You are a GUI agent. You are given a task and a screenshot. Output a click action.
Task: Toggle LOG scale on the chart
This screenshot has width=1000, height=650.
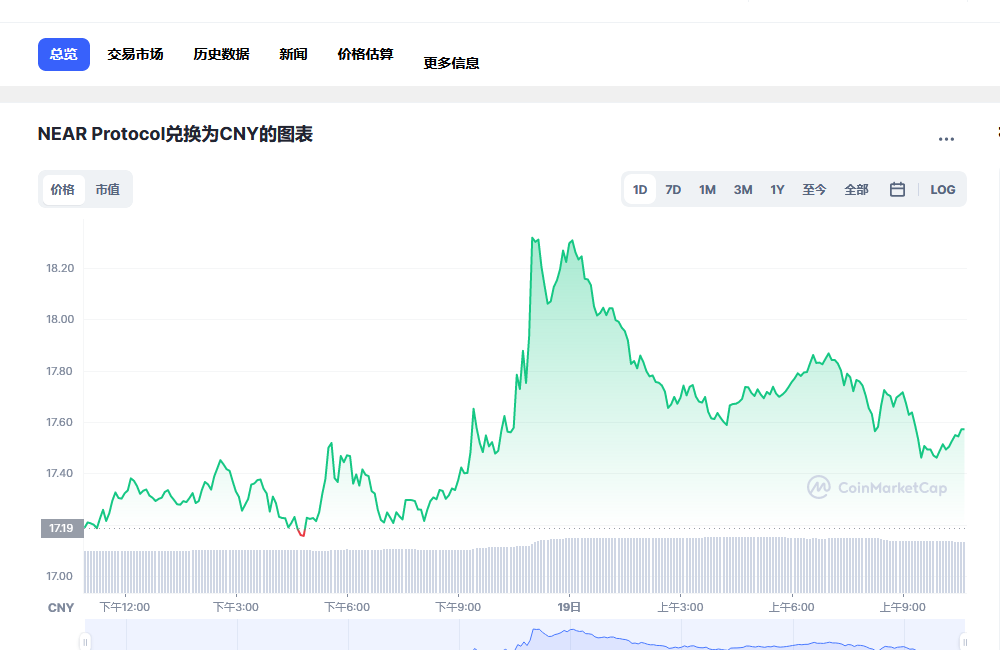(943, 189)
